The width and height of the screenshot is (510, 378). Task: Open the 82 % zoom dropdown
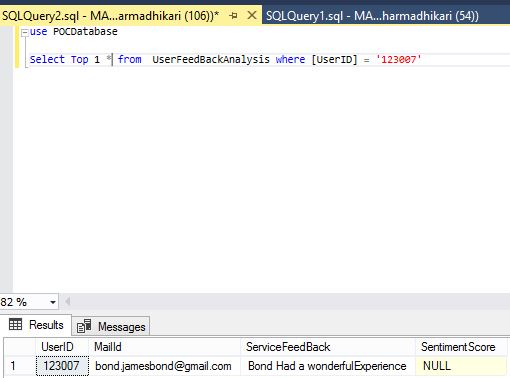click(x=53, y=302)
